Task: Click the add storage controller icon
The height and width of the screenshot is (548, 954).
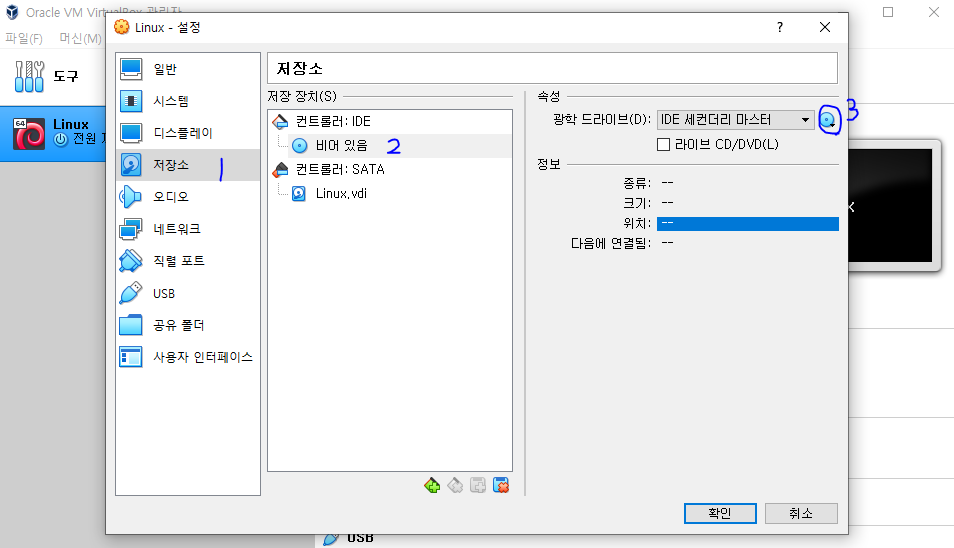Action: click(432, 485)
